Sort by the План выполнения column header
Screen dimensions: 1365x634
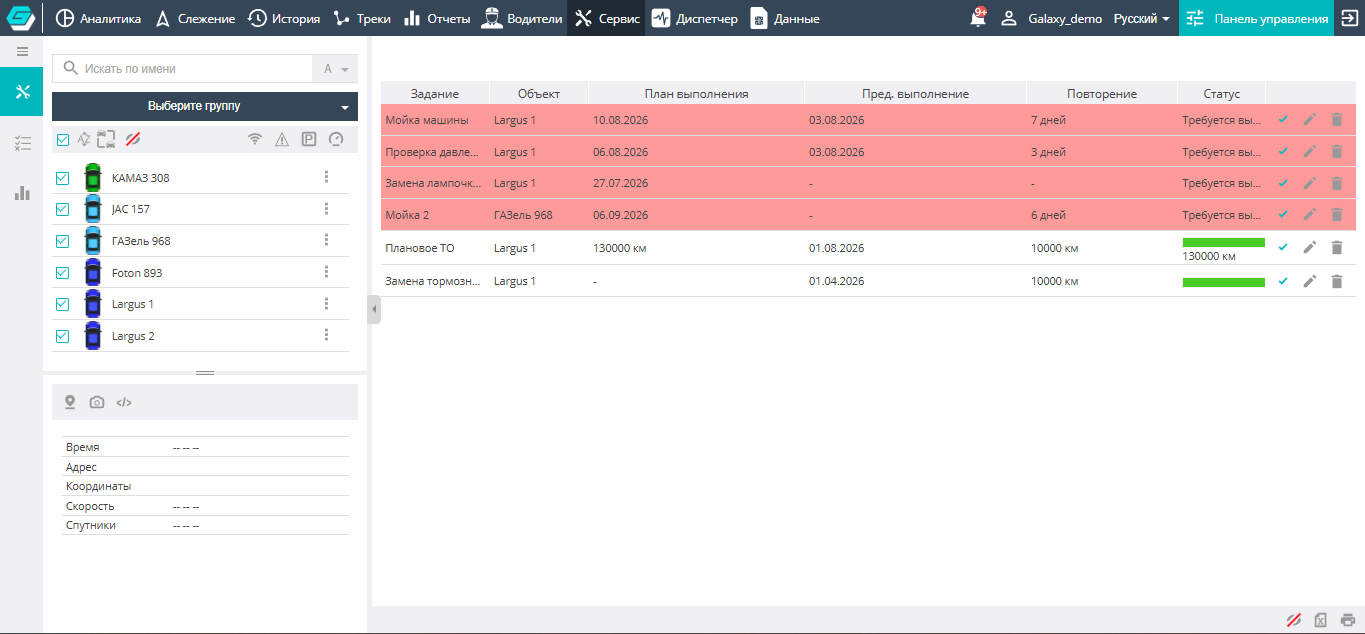(697, 93)
